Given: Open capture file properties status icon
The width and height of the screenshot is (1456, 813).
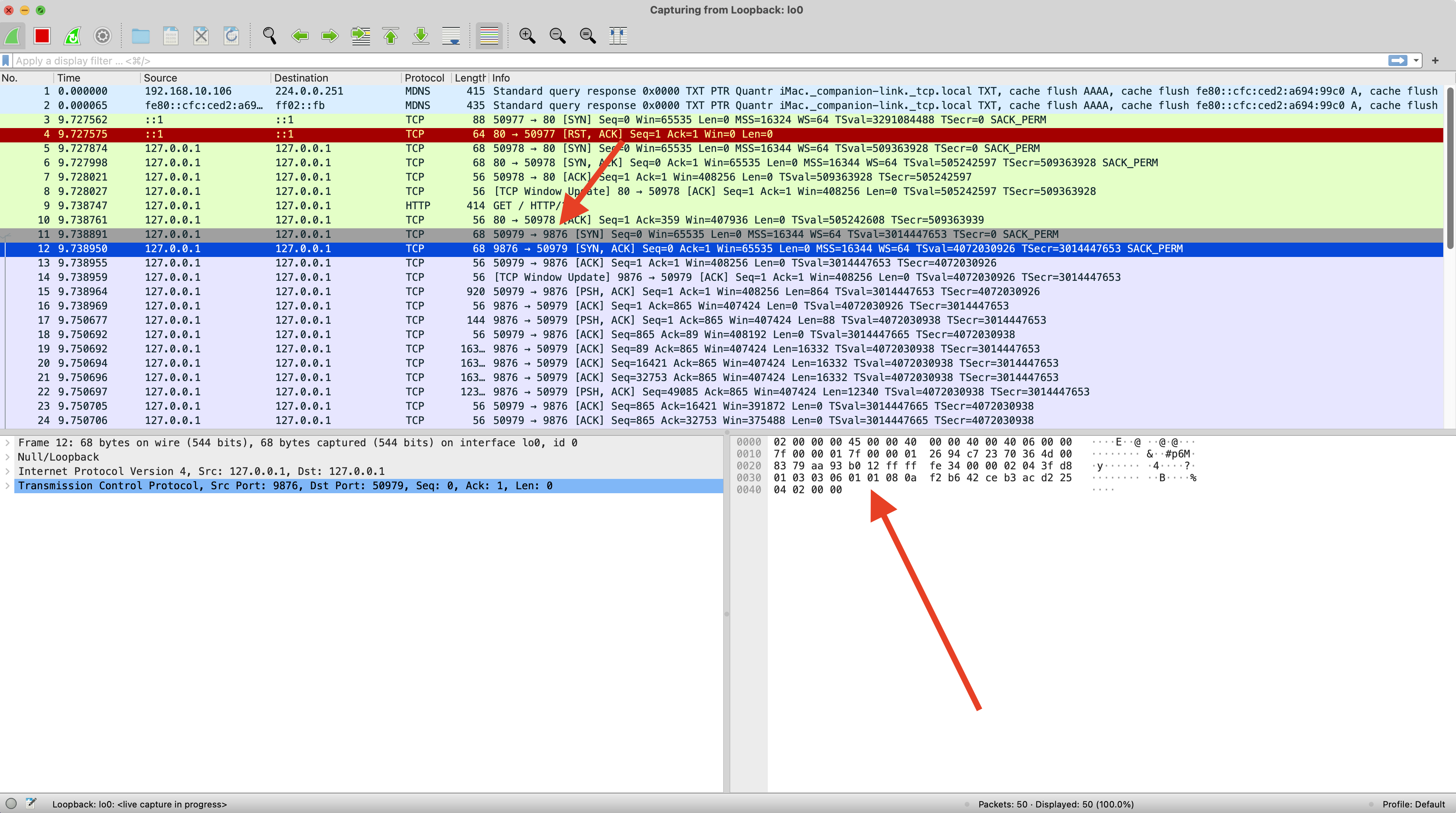Looking at the screenshot, I should 31,803.
